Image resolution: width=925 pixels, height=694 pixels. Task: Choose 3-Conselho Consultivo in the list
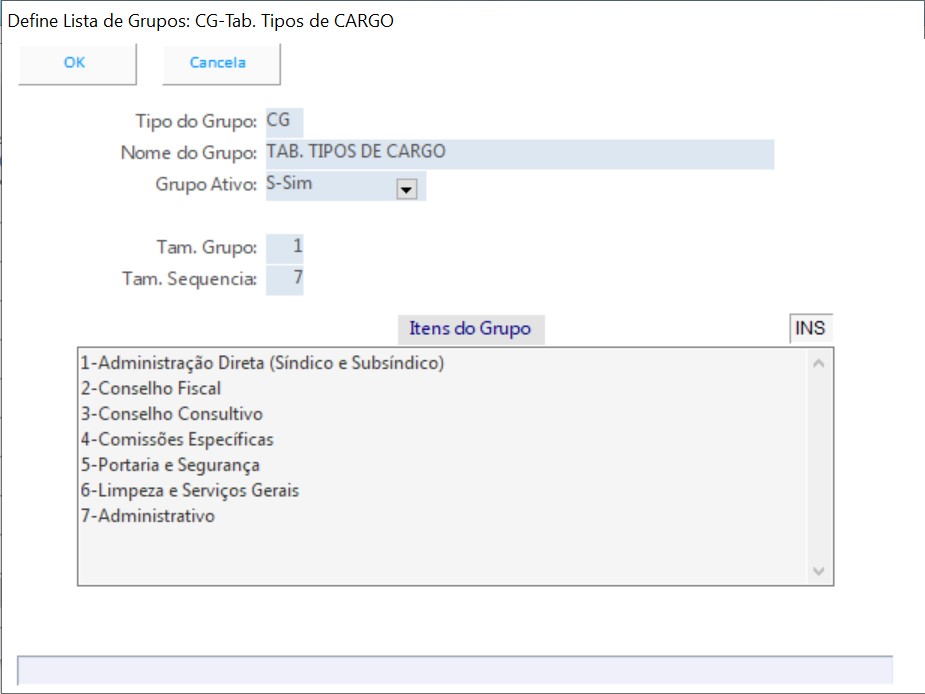pyautogui.click(x=171, y=414)
